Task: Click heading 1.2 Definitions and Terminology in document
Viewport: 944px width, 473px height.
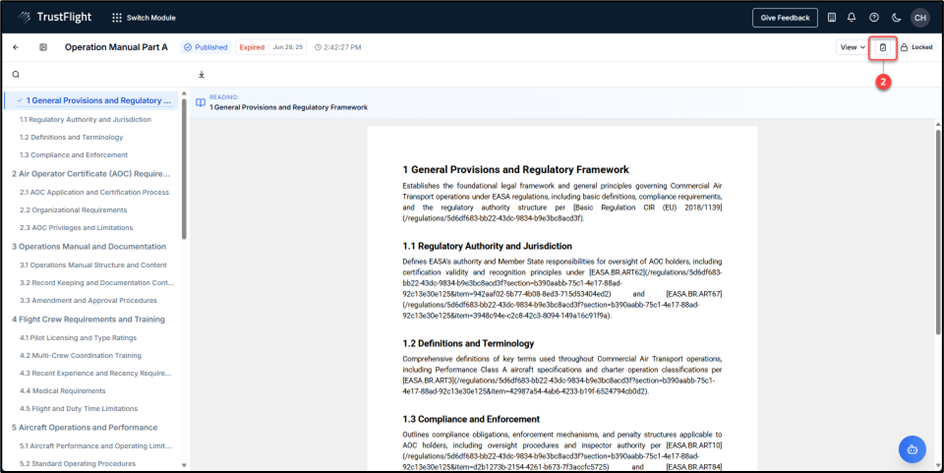Action: 468,344
